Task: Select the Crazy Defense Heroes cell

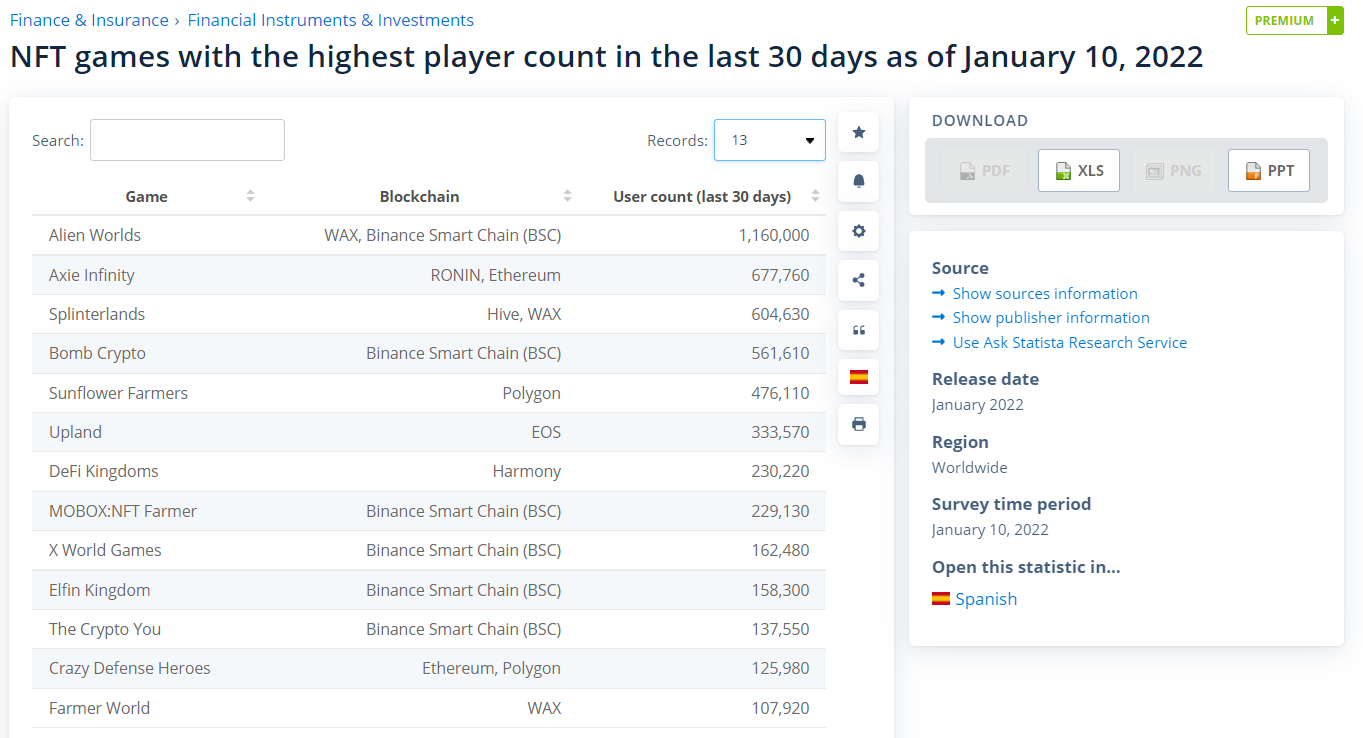Action: (x=130, y=668)
